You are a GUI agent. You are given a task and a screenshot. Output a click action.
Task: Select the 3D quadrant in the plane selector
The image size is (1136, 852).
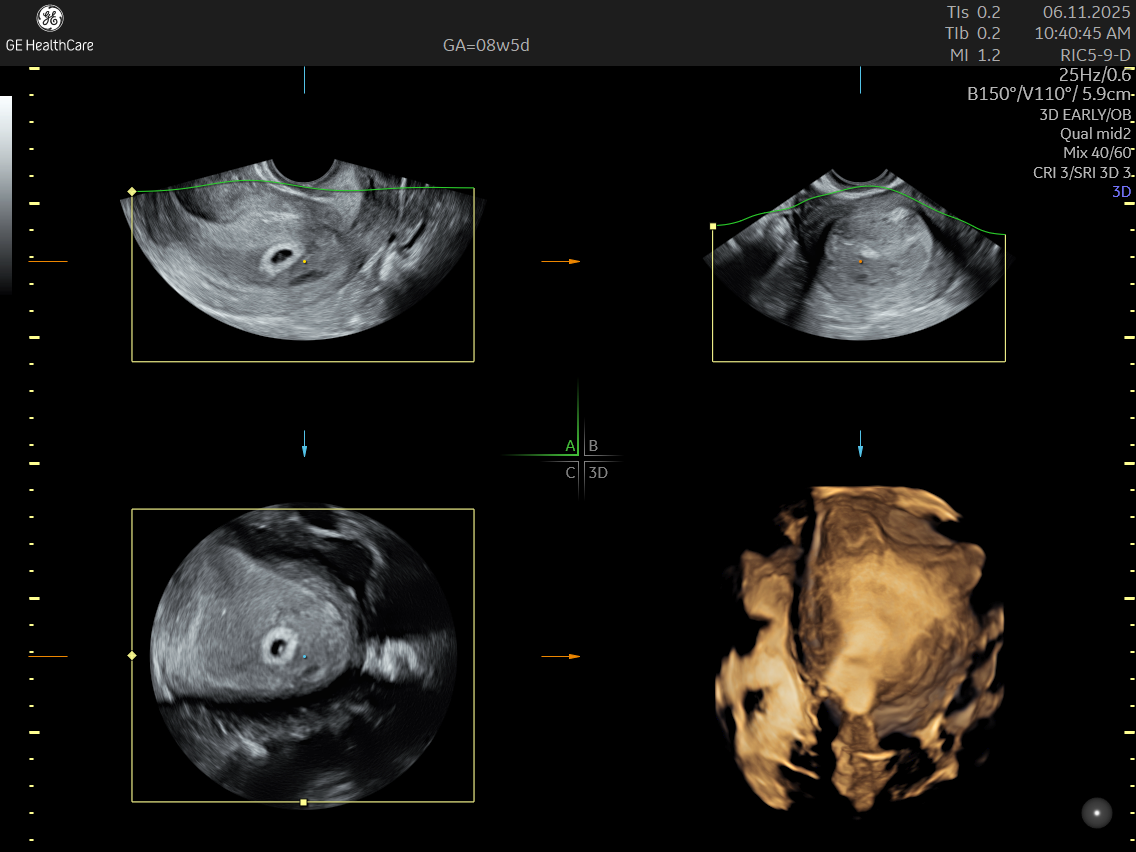coord(598,472)
